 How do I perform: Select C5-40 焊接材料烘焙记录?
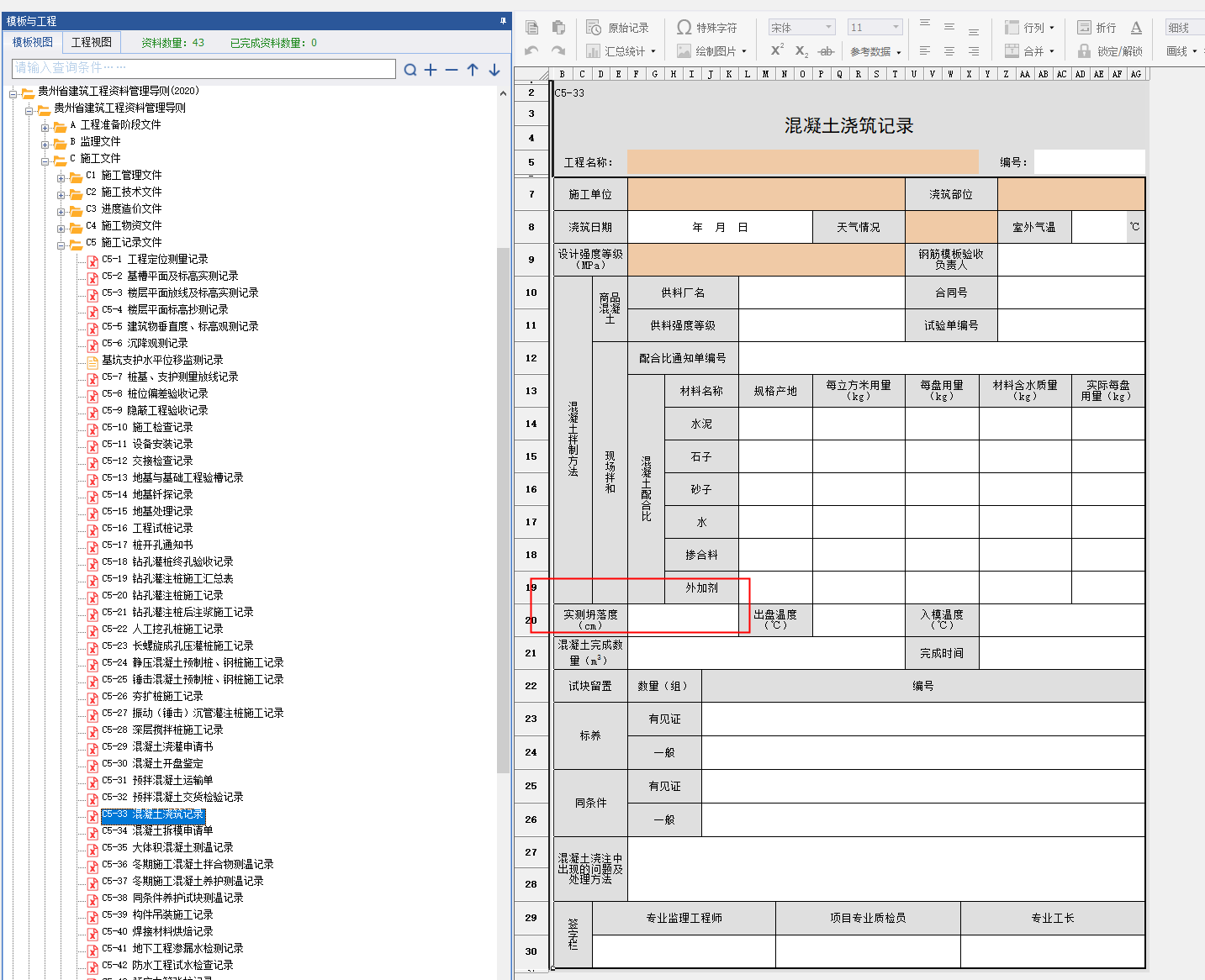tap(157, 931)
